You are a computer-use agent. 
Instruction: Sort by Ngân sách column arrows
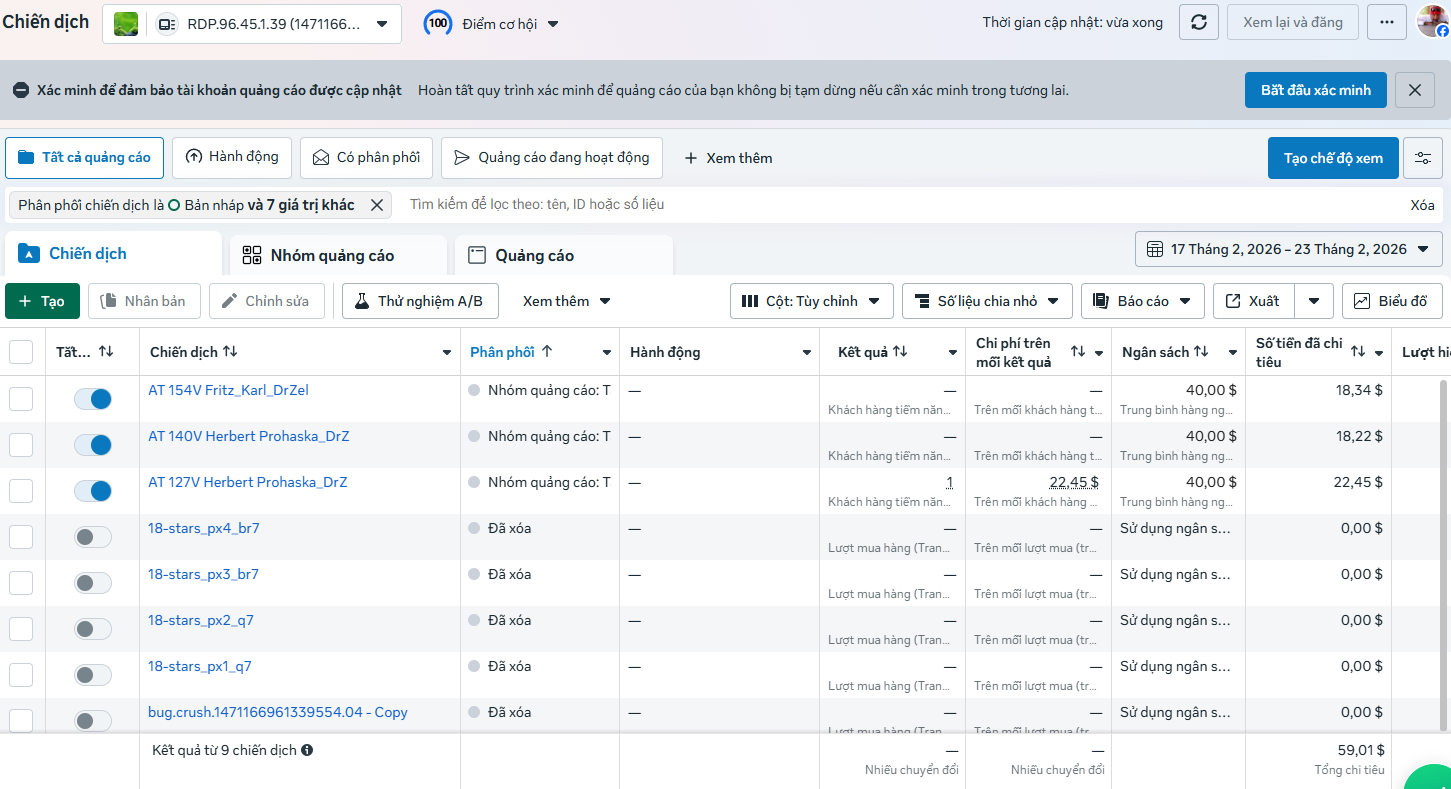[x=1201, y=352]
